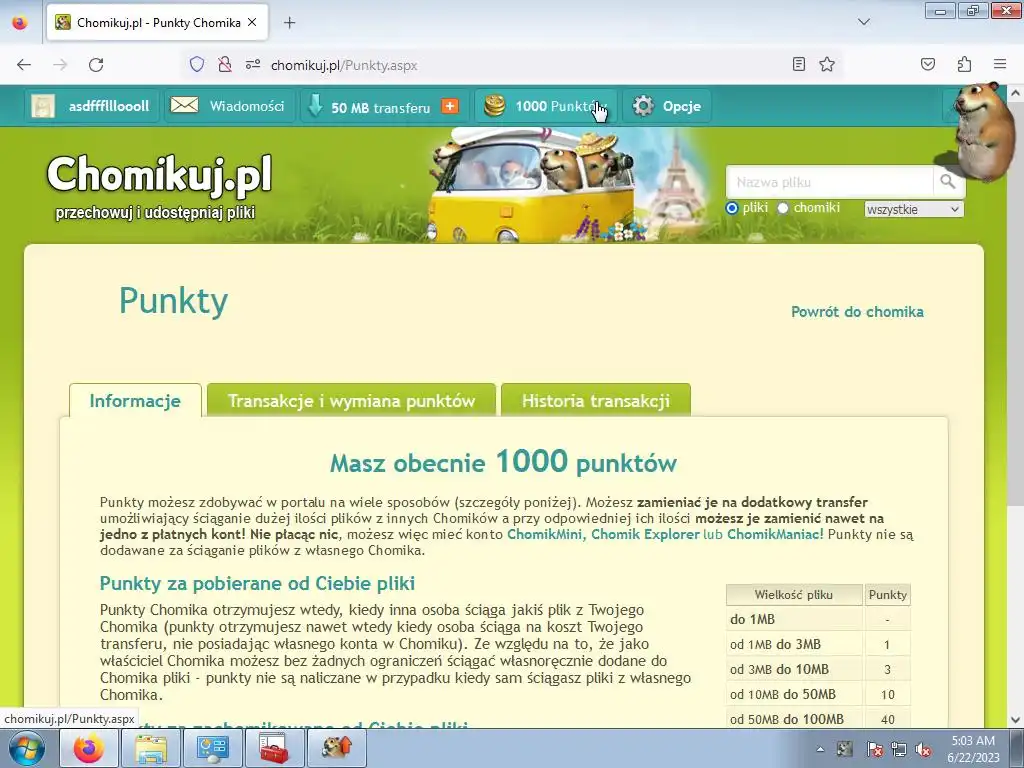Viewport: 1024px width, 768px height.
Task: Open the Opcje gear icon
Action: pyautogui.click(x=643, y=106)
